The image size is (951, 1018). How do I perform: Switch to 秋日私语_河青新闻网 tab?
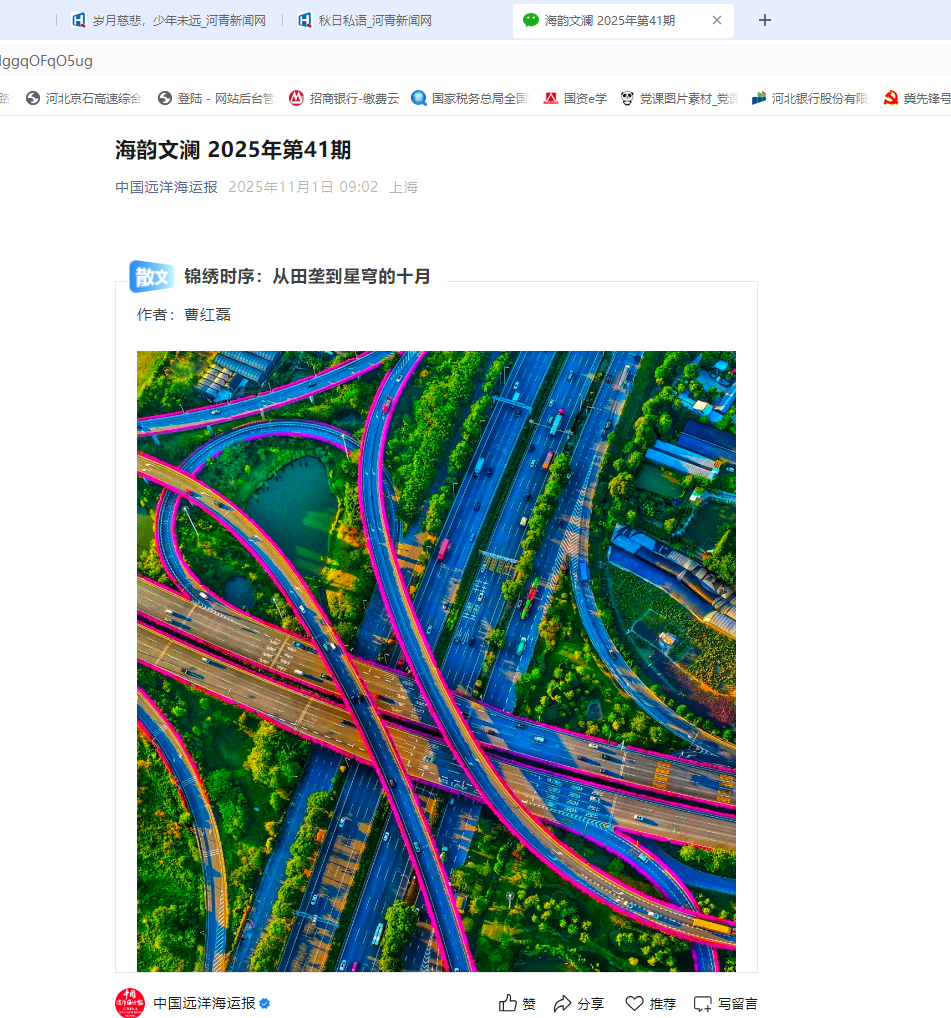pos(365,21)
